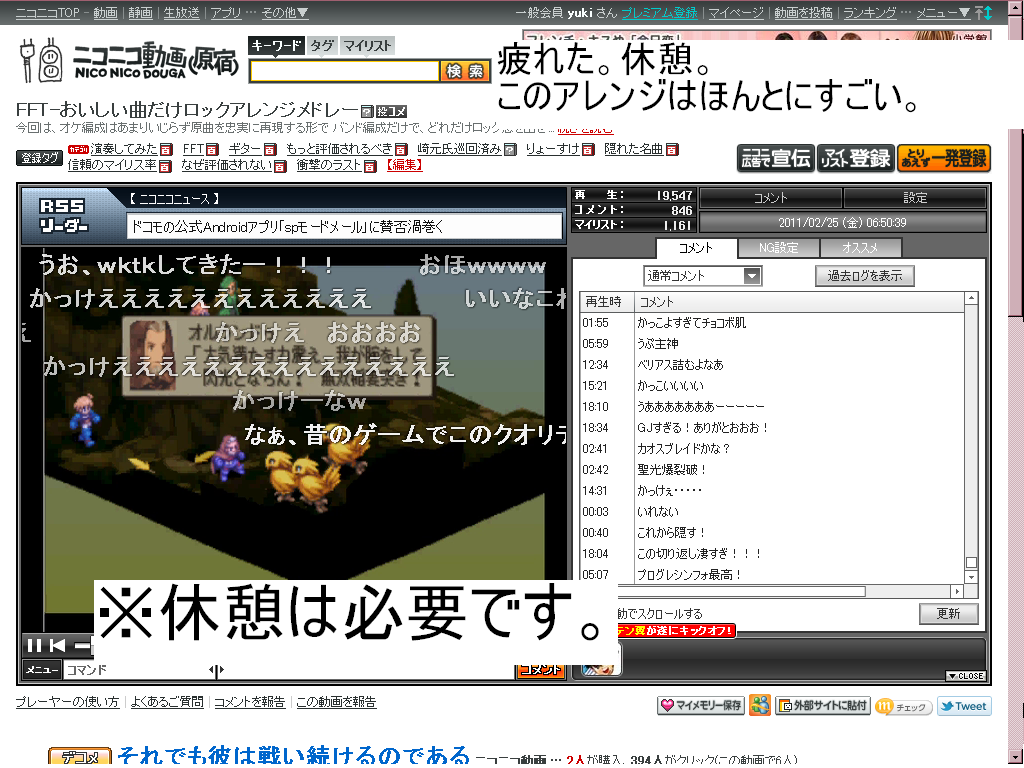Viewport: 1024px width, 768px height.
Task: Click the 過去ログを表示 button
Action: tap(864, 276)
